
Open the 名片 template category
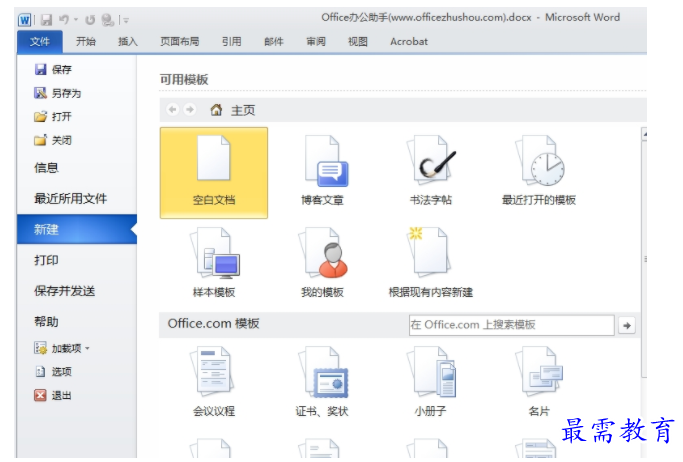[539, 382]
